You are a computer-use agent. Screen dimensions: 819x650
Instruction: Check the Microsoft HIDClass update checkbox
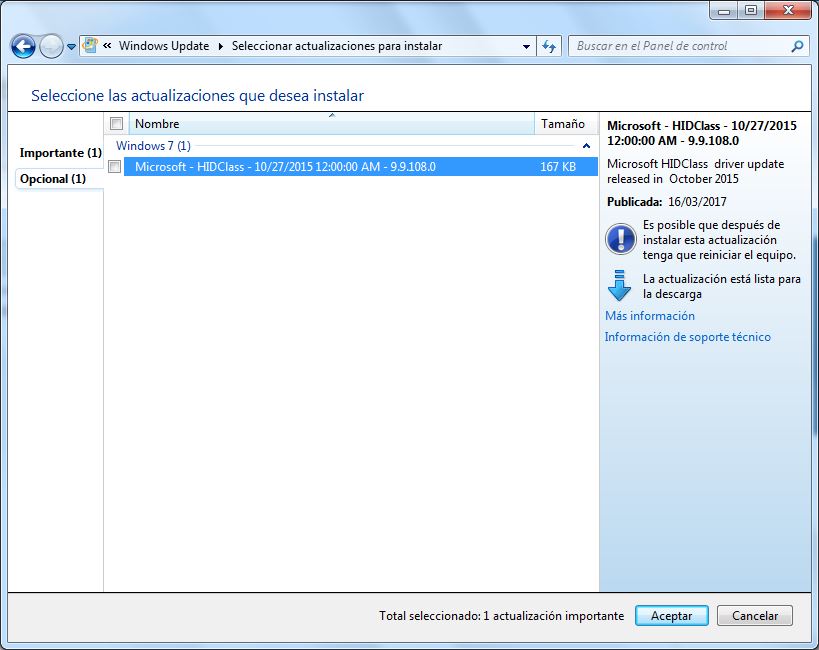point(114,167)
